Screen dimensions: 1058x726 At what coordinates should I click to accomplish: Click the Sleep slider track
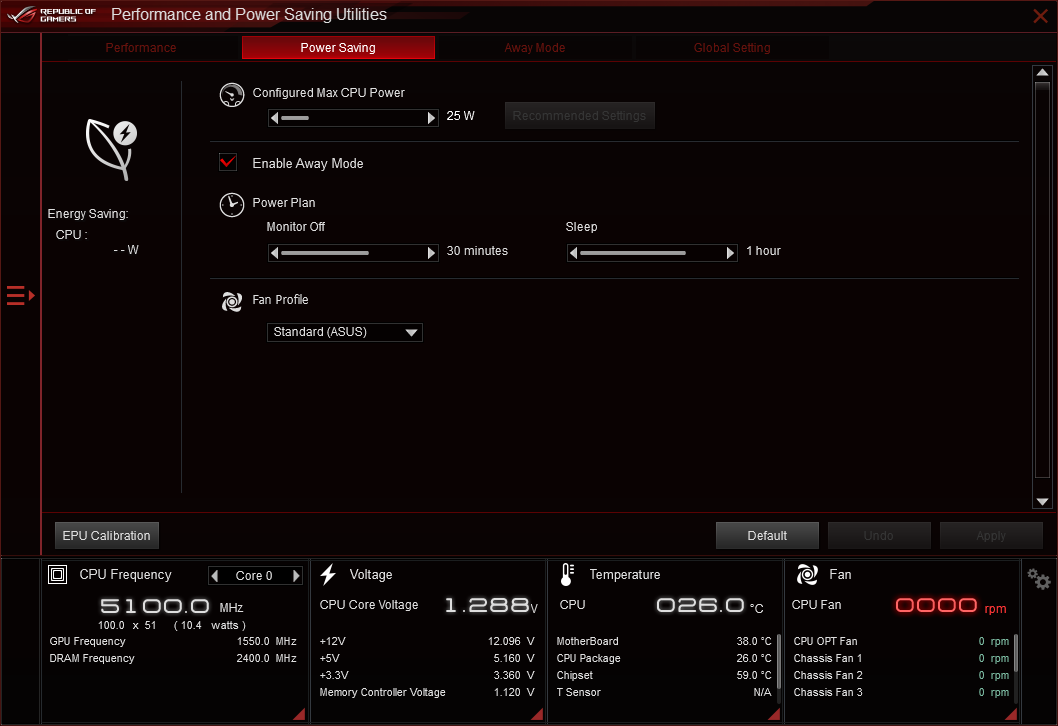[x=652, y=253]
